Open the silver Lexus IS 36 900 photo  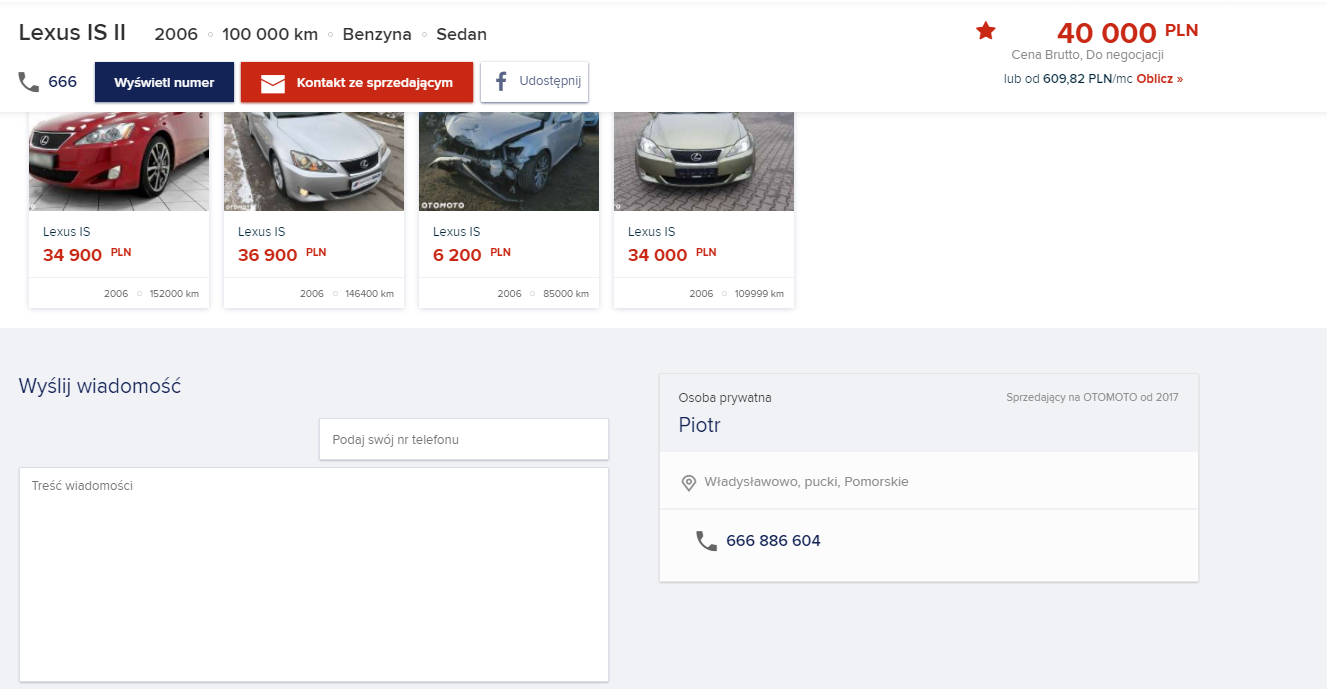click(314, 161)
